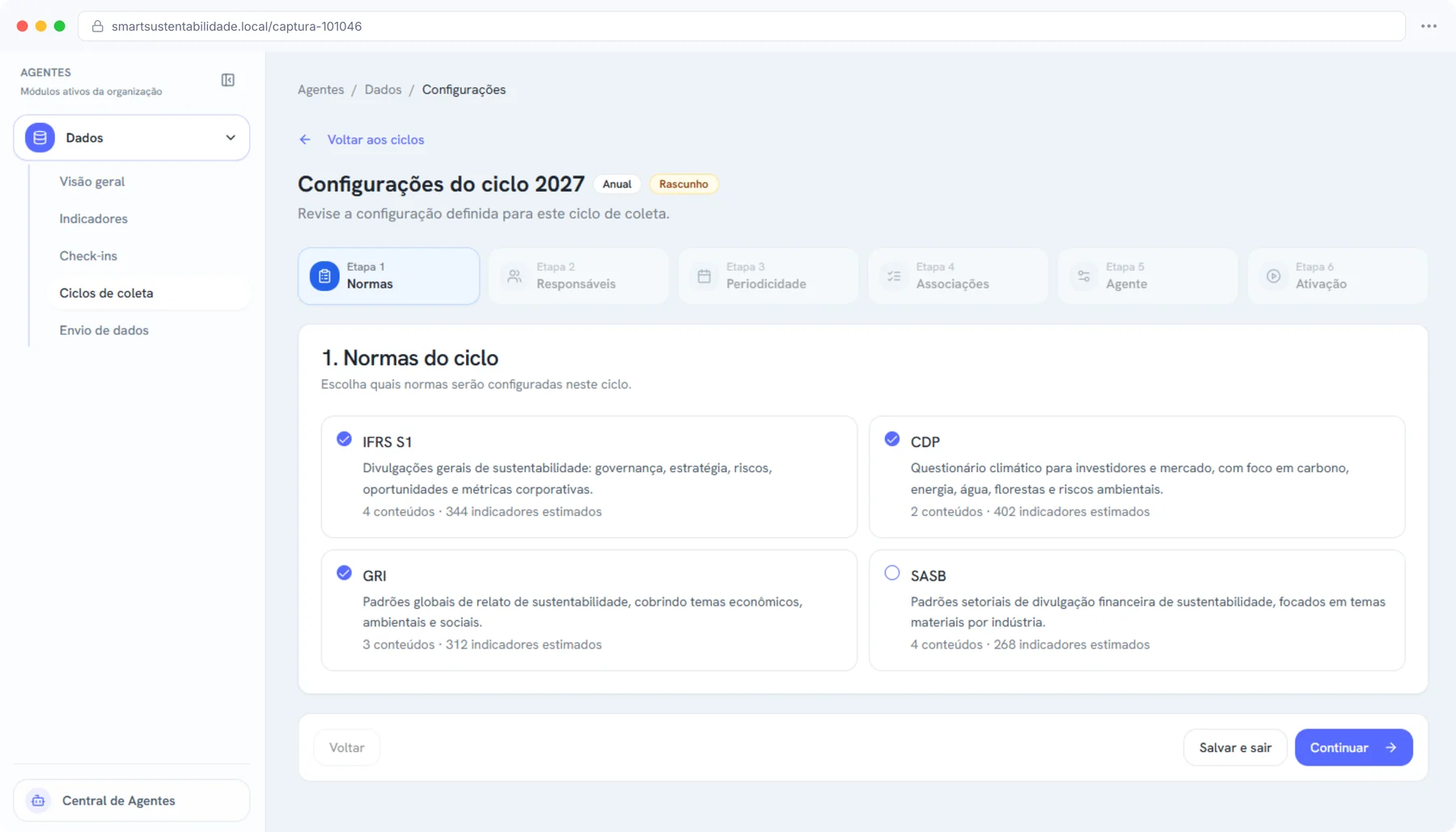Enable the SASB norm checkbox

click(892, 572)
